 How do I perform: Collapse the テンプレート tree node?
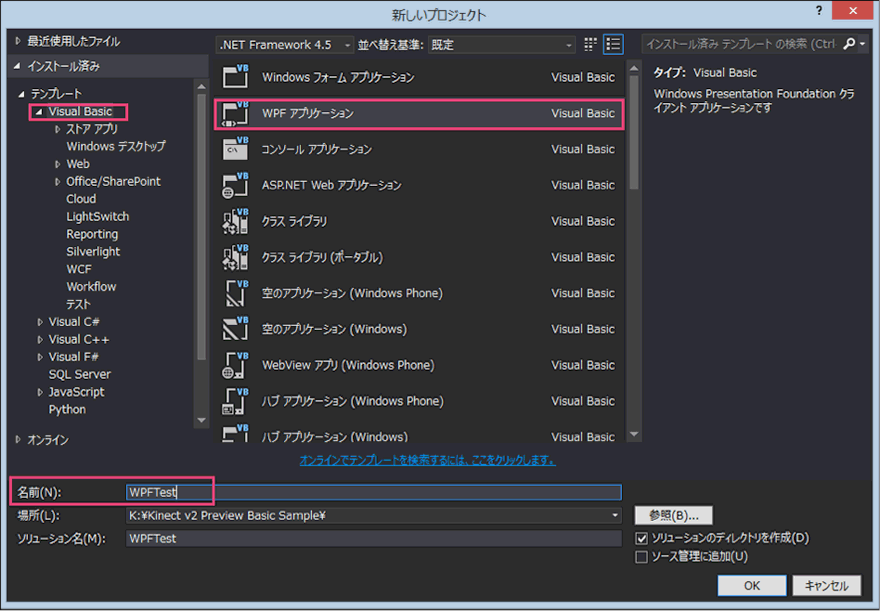21,94
